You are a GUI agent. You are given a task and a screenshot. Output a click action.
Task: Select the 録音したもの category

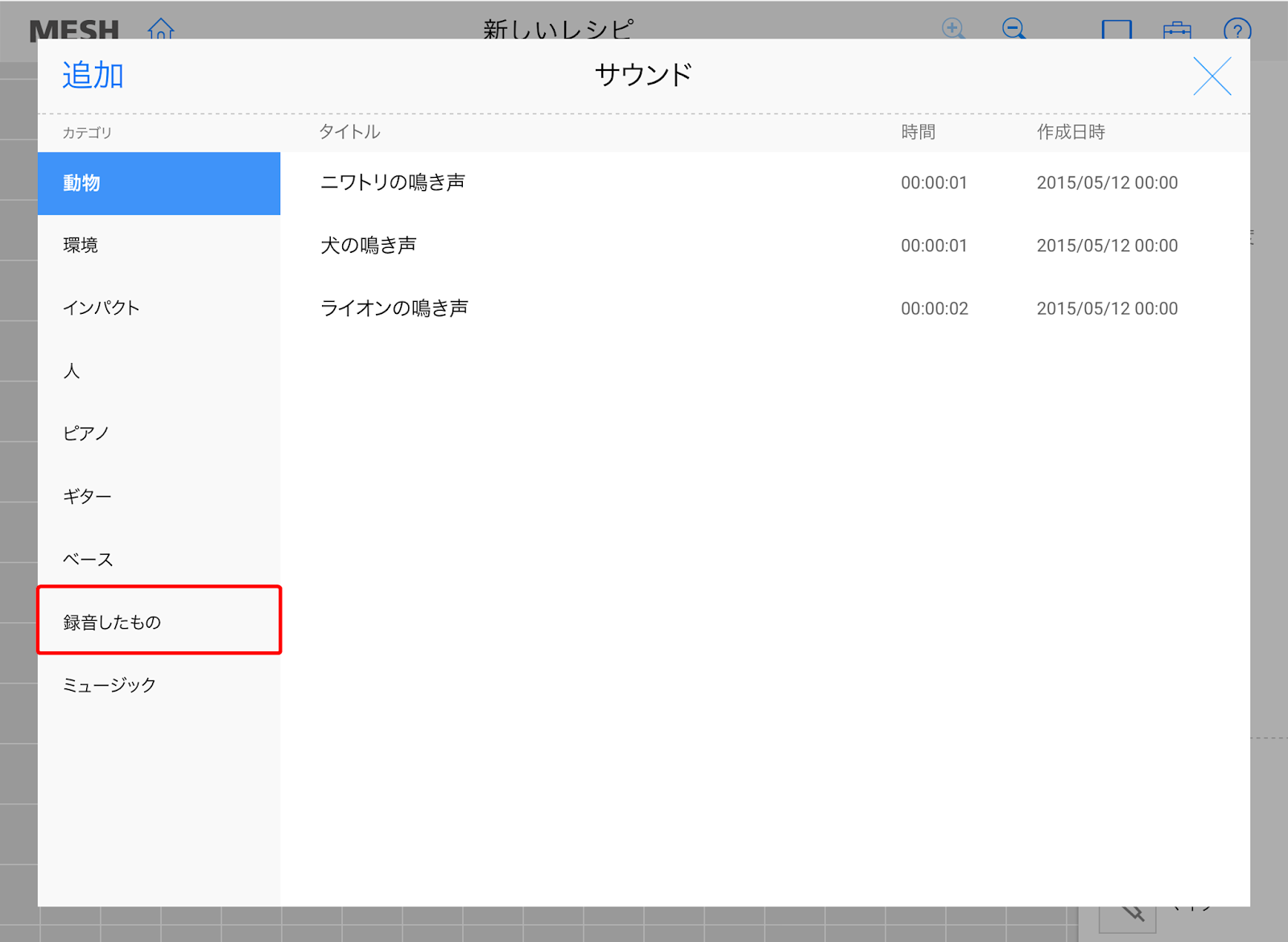tap(159, 622)
